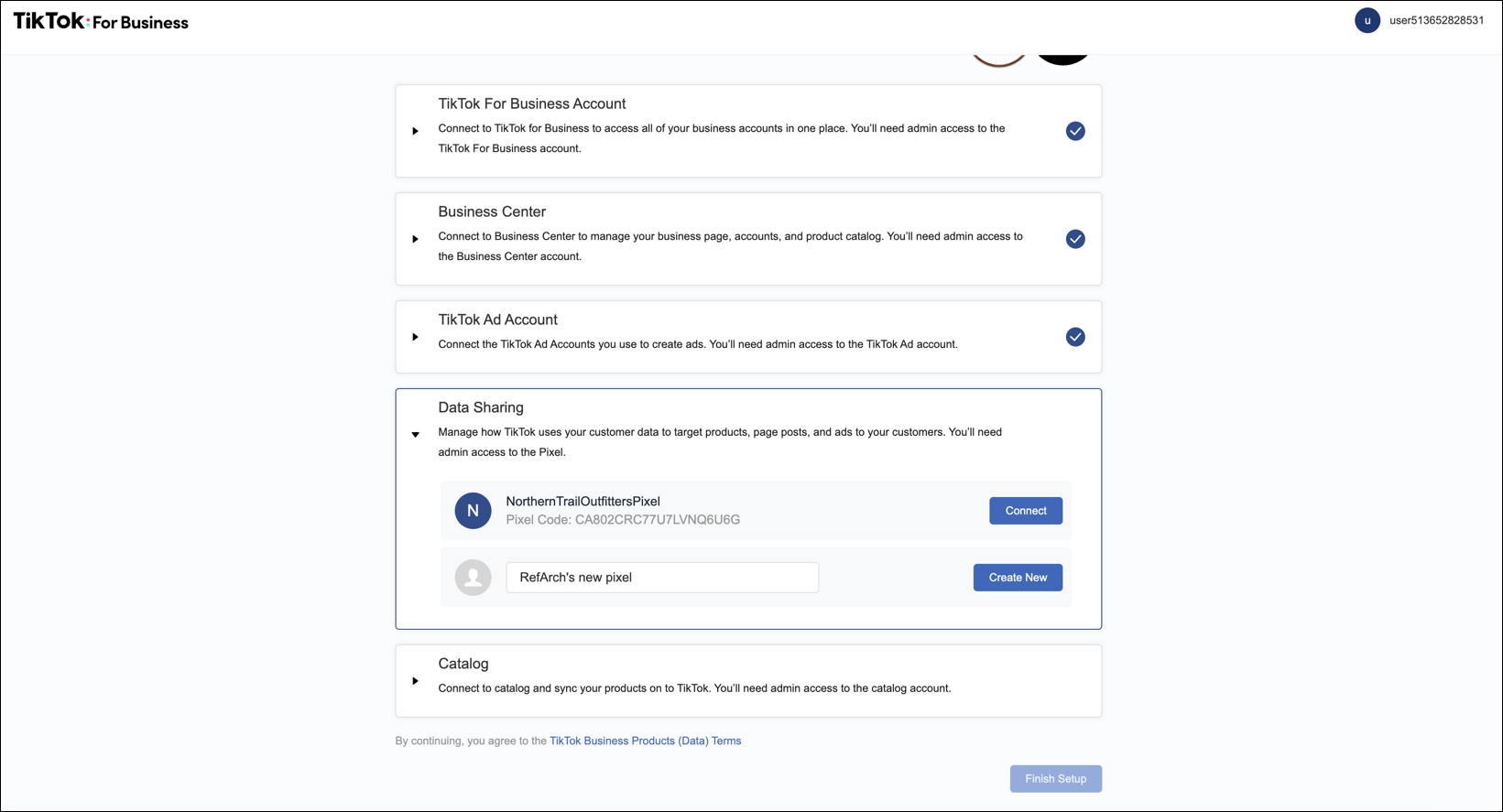Expand the Catalog section arrow
This screenshot has width=1503, height=812.
point(416,681)
